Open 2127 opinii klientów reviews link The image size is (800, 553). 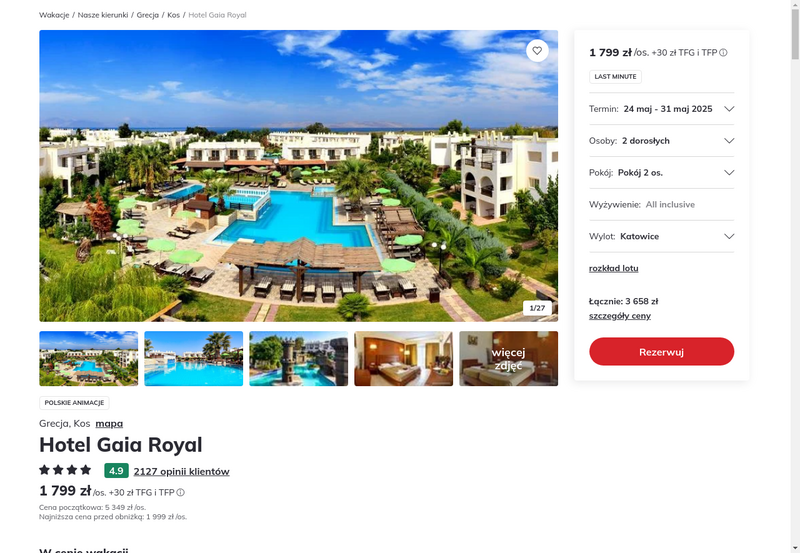point(182,471)
